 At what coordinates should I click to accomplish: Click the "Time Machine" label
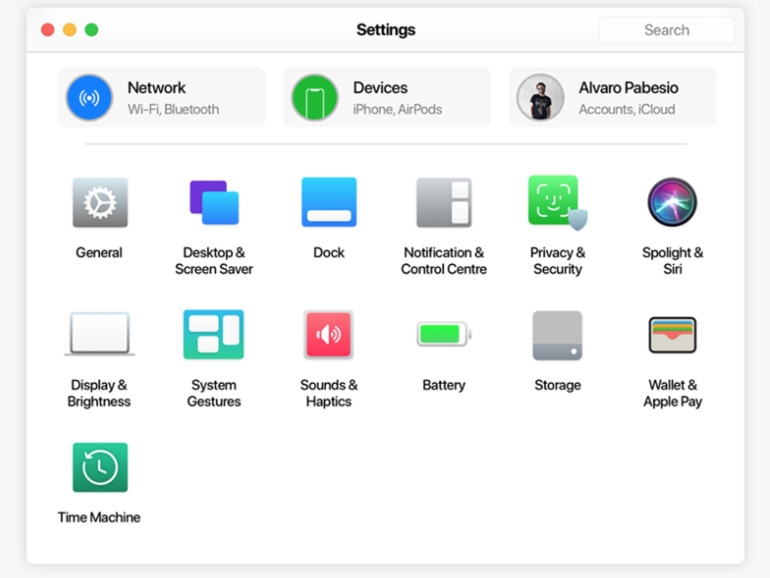pos(99,517)
